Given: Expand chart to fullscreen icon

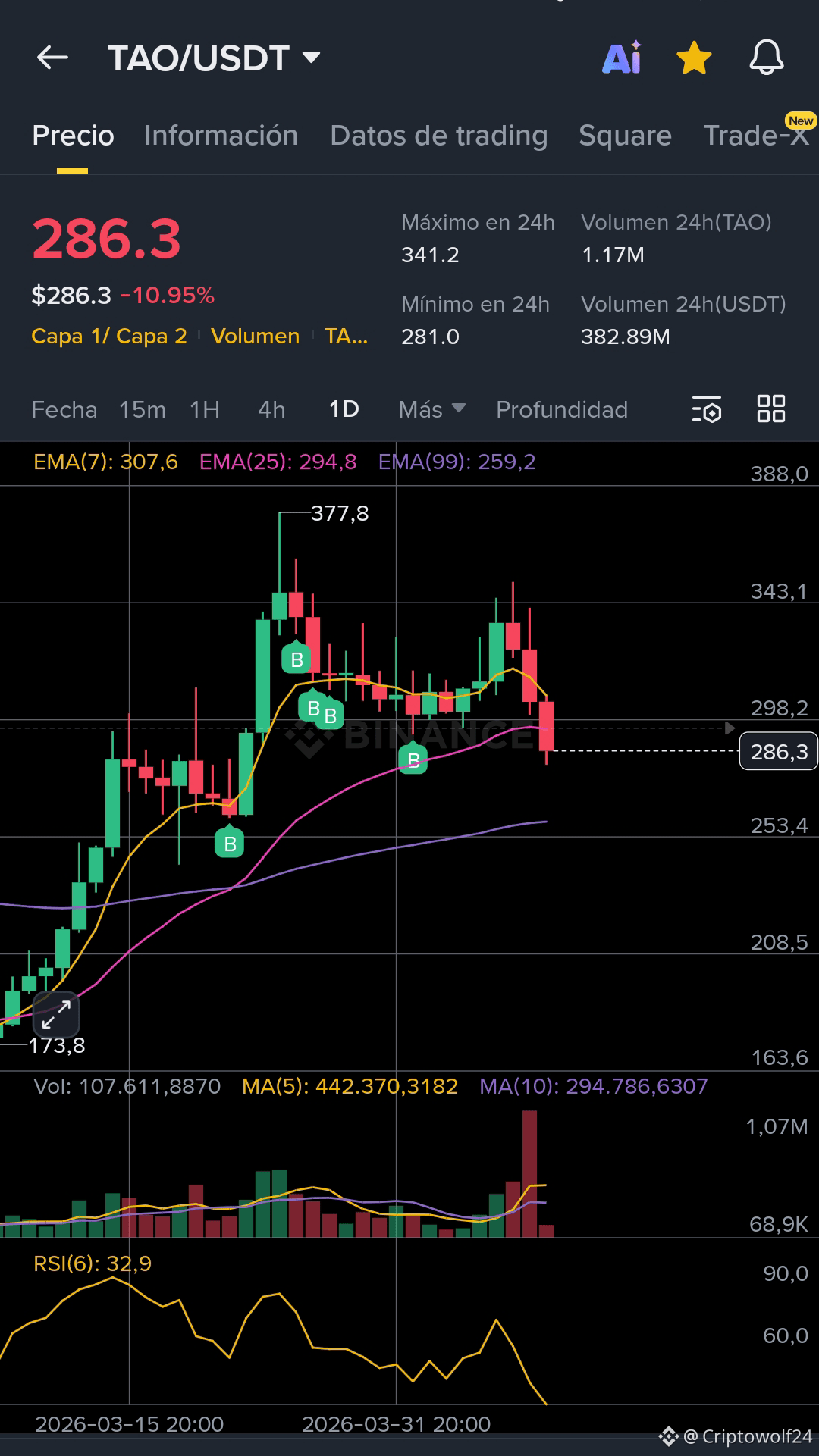Looking at the screenshot, I should (x=56, y=1015).
